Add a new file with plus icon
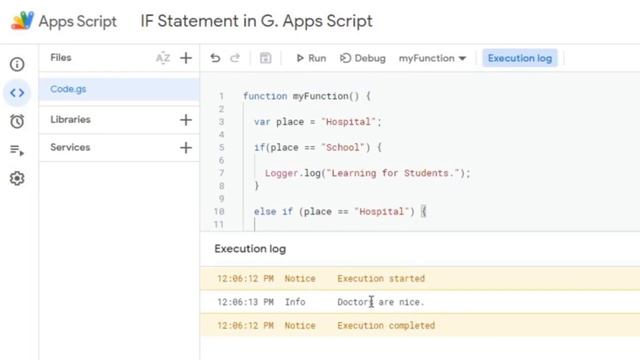Image resolution: width=640 pixels, height=360 pixels. tap(186, 58)
